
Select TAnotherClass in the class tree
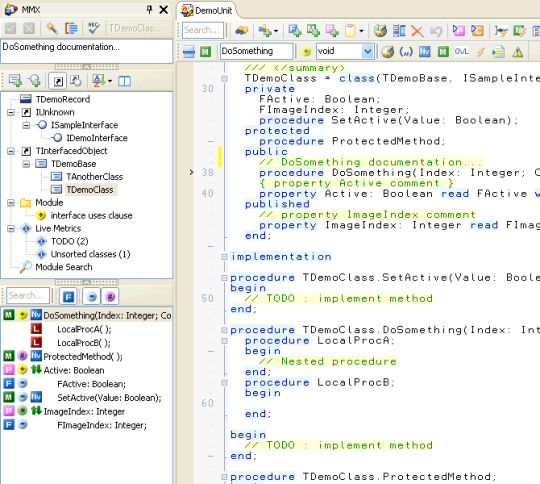[x=94, y=177]
